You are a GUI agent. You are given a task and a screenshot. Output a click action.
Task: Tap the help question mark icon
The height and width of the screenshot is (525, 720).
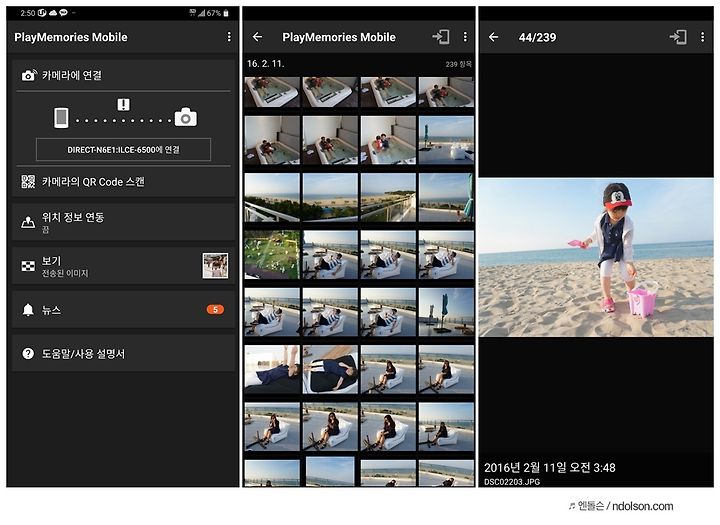click(x=28, y=354)
